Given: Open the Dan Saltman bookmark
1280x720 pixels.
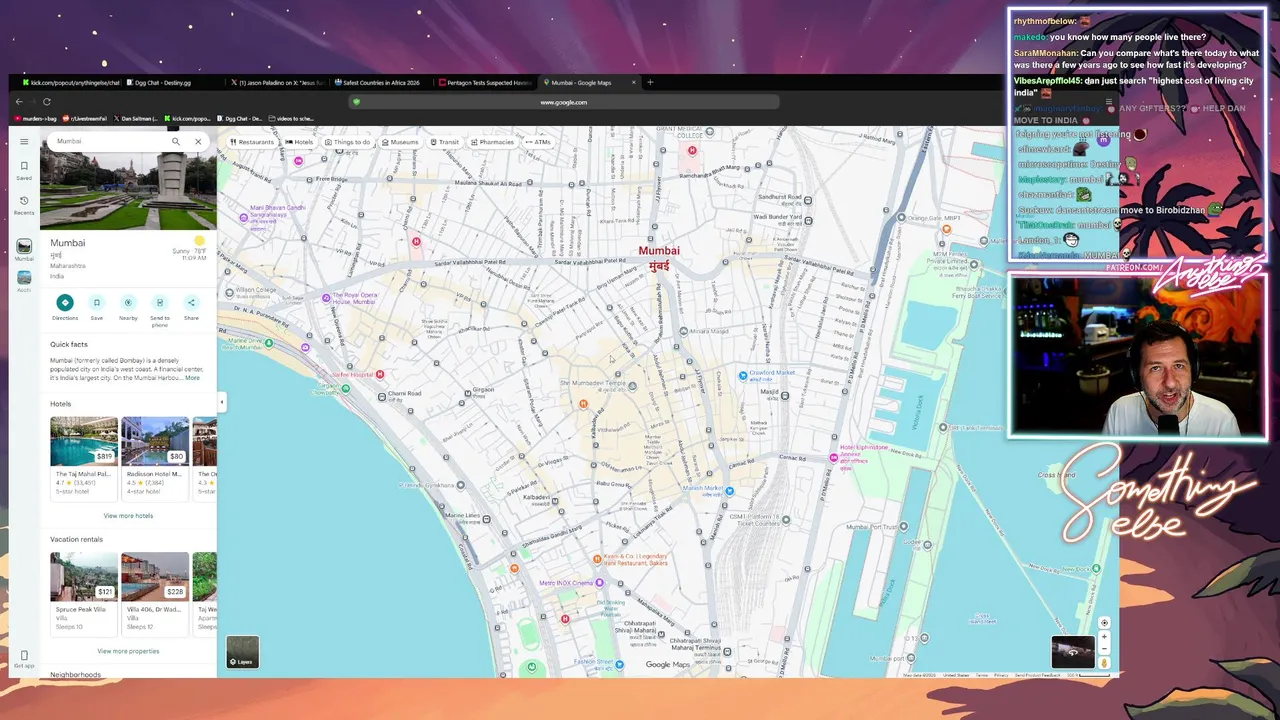Looking at the screenshot, I should pos(135,118).
